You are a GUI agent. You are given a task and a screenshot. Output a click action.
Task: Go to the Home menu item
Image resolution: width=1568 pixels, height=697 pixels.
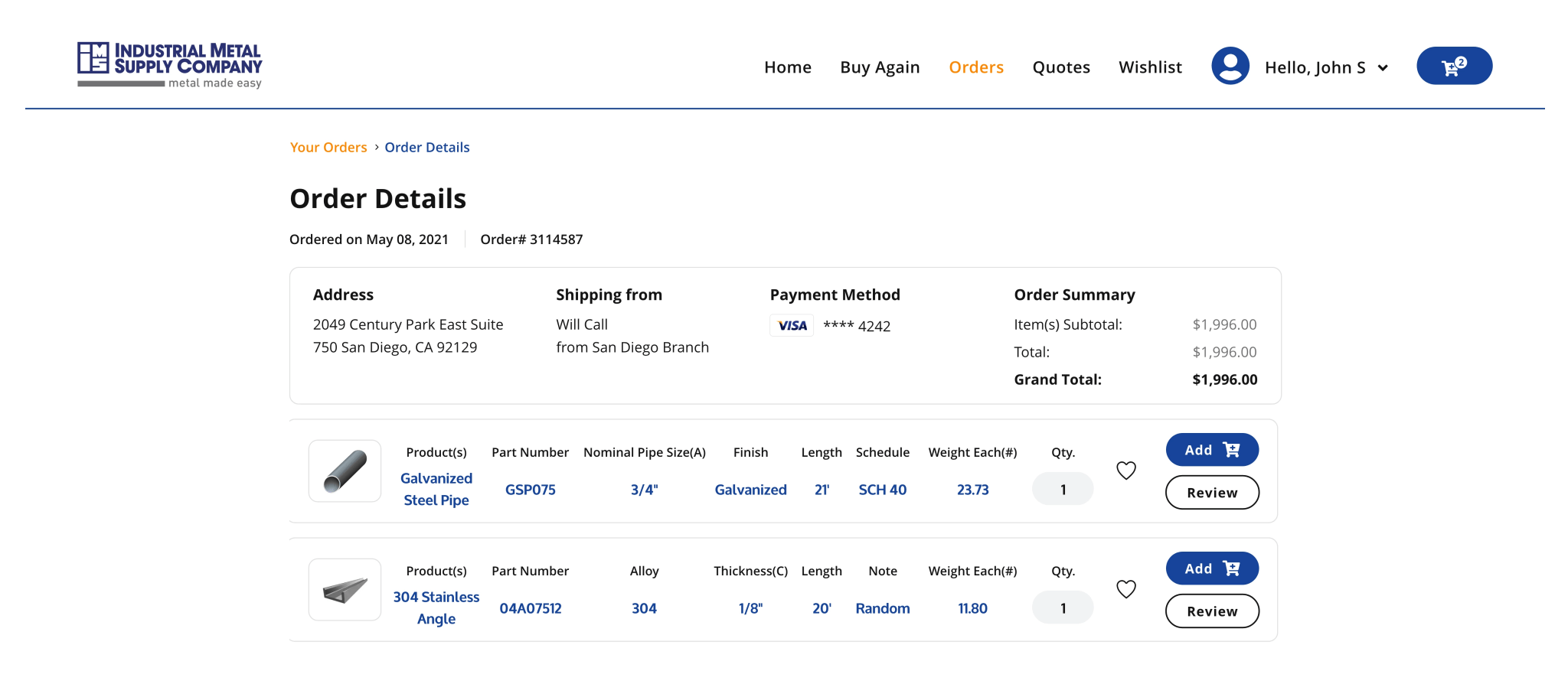coord(787,67)
